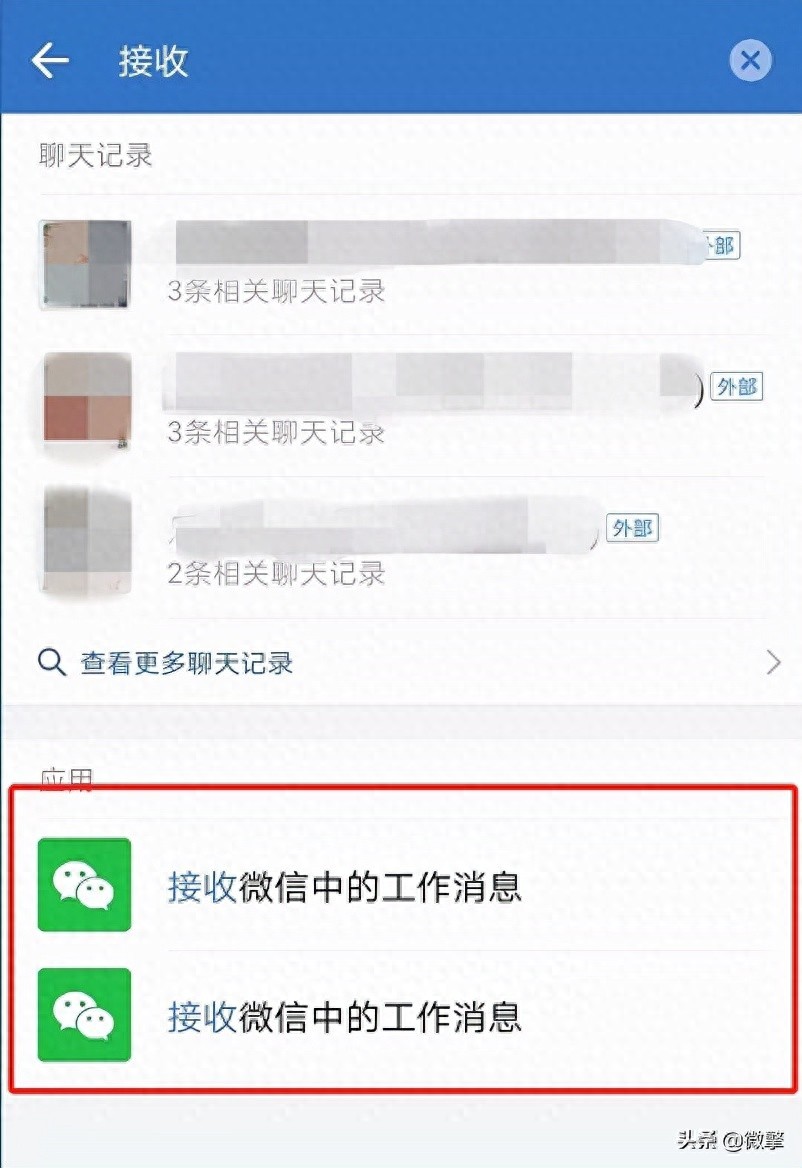Screen dimensions: 802x1168
Task: Expand more chat records with the chevron
Action: (x=774, y=662)
